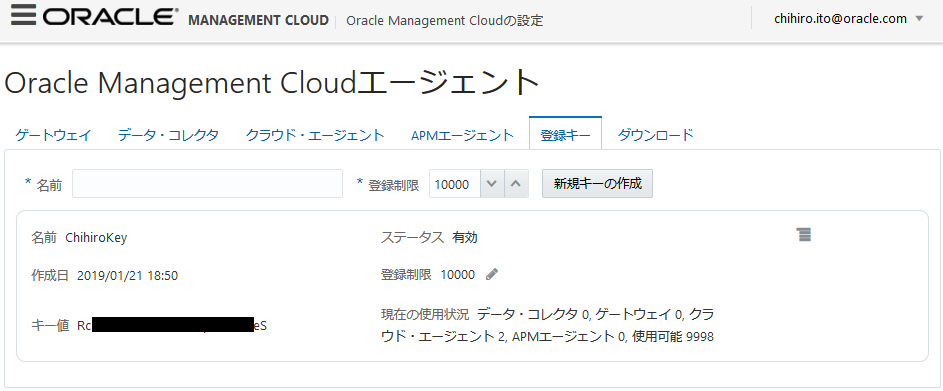Image resolution: width=943 pixels, height=391 pixels.
Task: Select the 登録キー tab
Action: (565, 134)
